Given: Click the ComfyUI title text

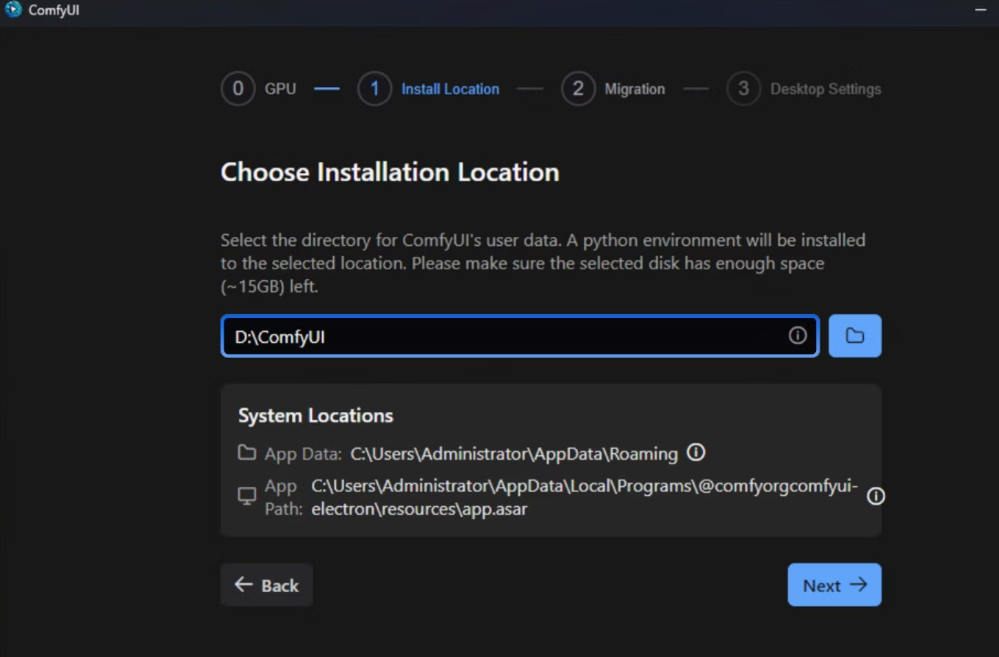Looking at the screenshot, I should pos(54,10).
